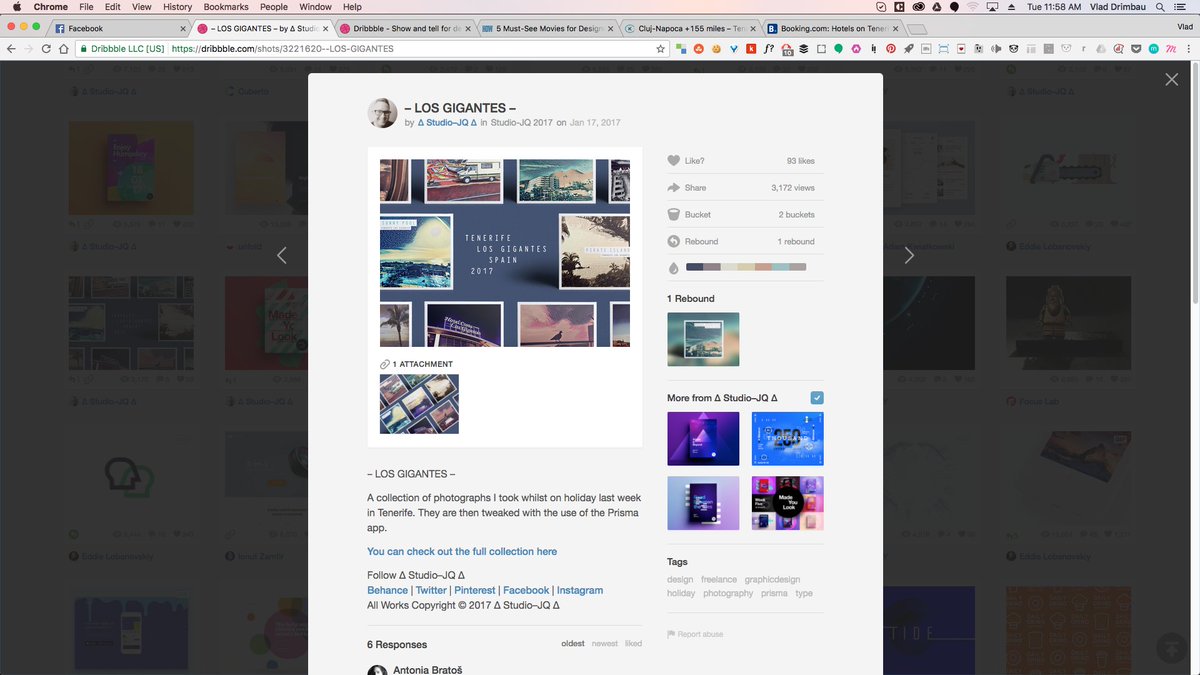
Task: Click commenter name 'Antonia Bratoš'
Action: point(429,669)
